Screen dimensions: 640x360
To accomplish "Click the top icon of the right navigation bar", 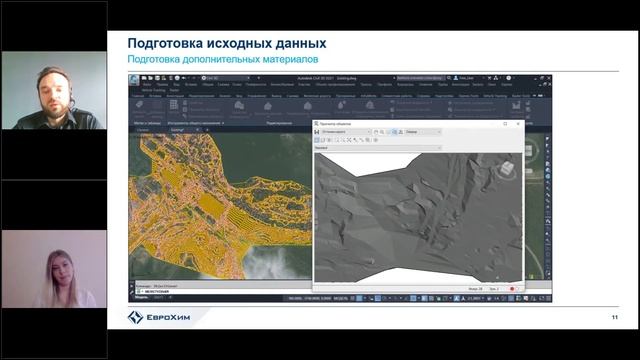I will pyautogui.click(x=548, y=139).
